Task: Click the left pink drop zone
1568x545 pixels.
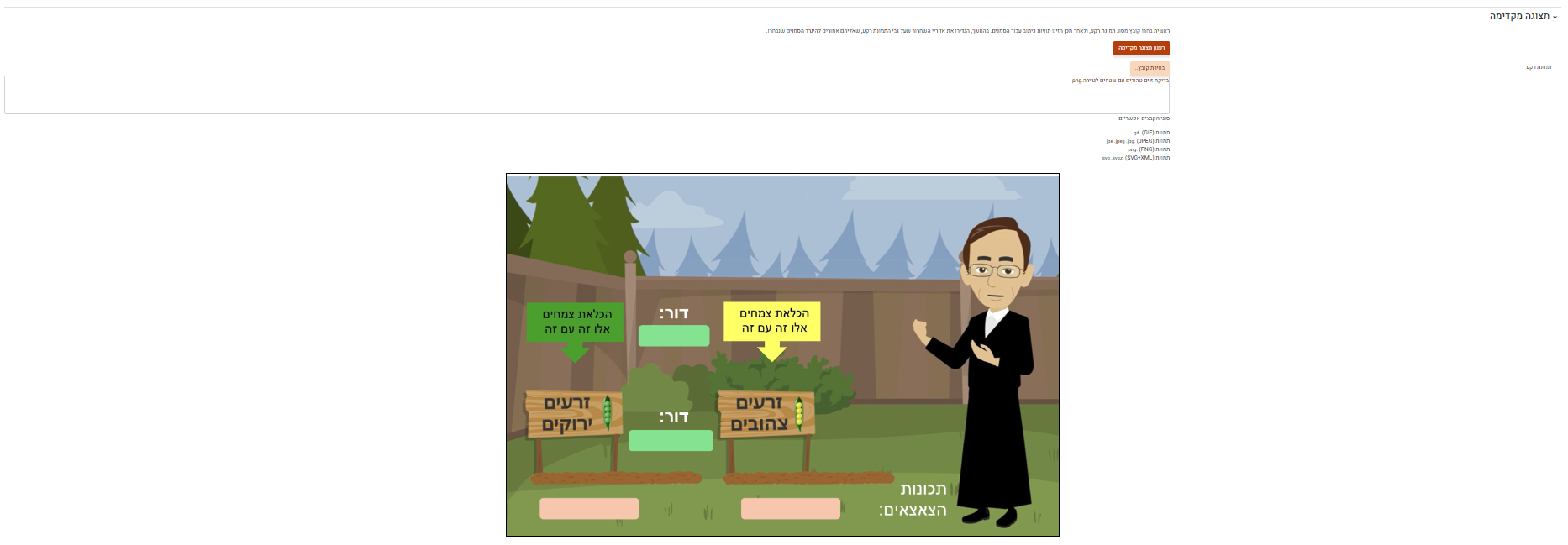Action: [x=589, y=509]
